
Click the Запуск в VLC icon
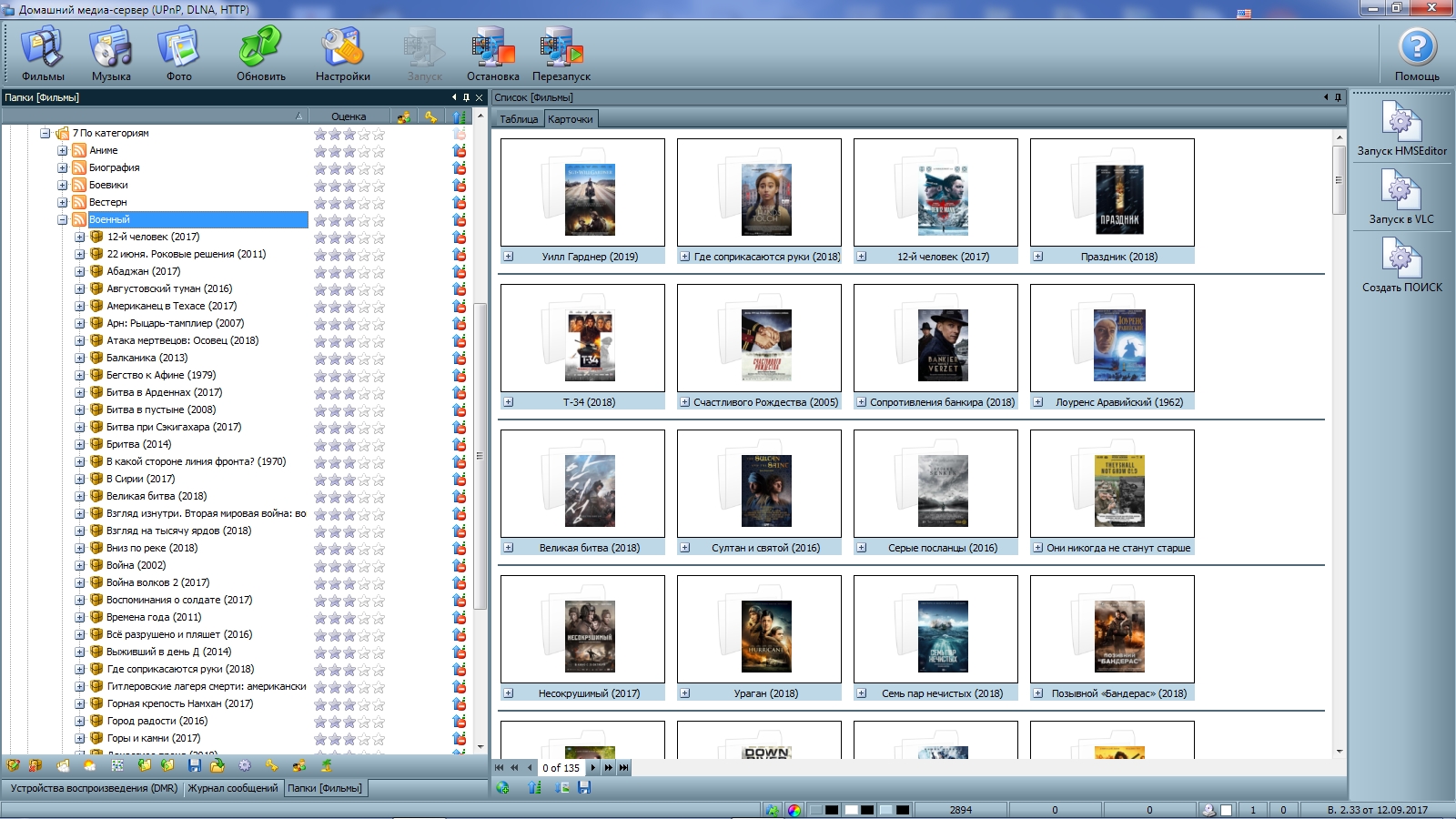[x=1401, y=196]
